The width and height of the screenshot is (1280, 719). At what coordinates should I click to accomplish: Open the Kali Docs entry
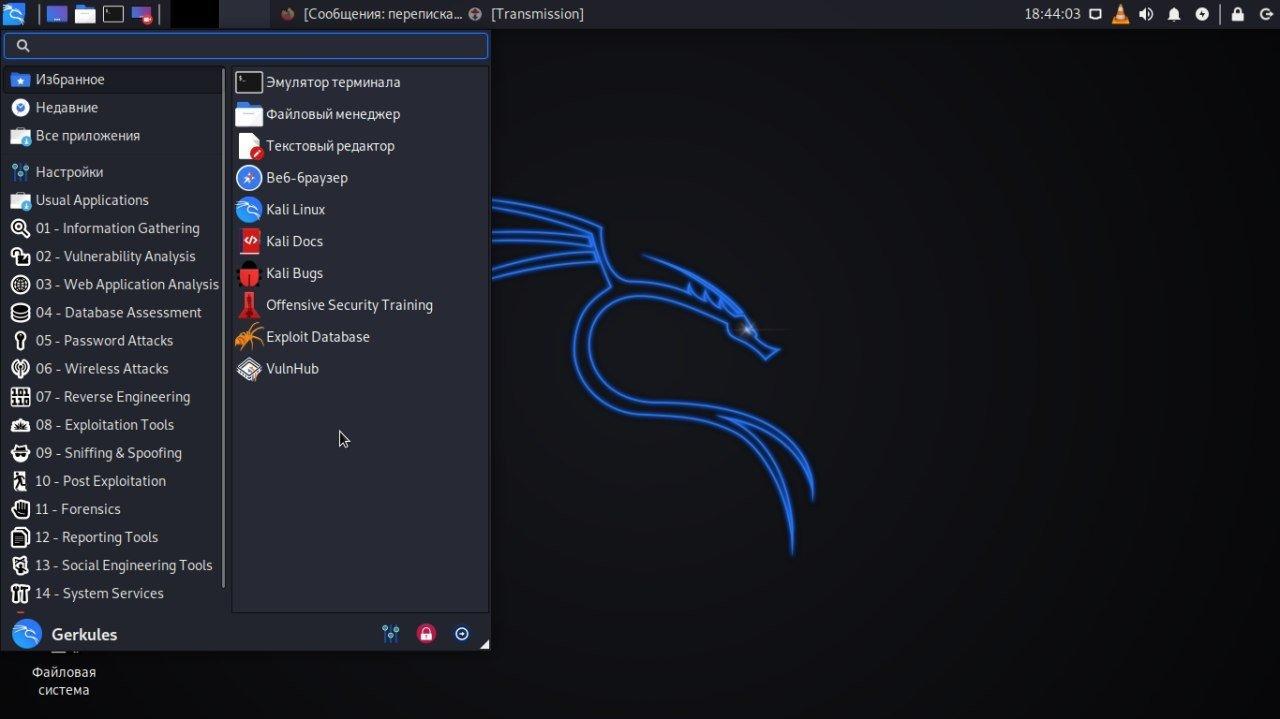pyautogui.click(x=360, y=241)
